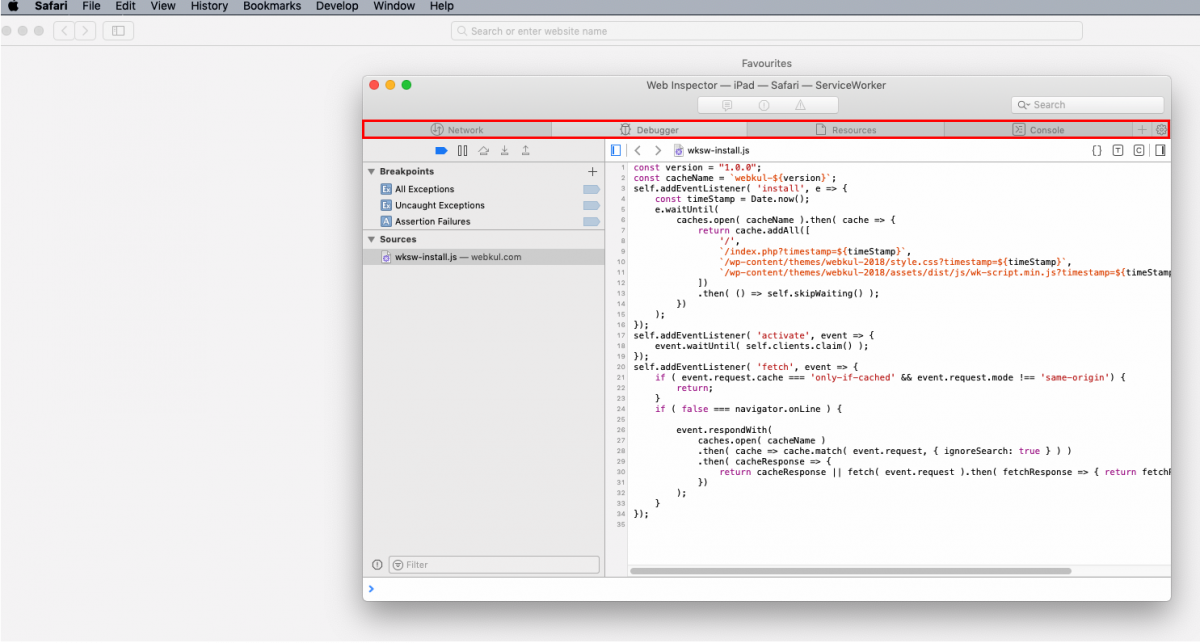1200x643 pixels.
Task: Toggle the code coverage C icon
Action: 1139,151
